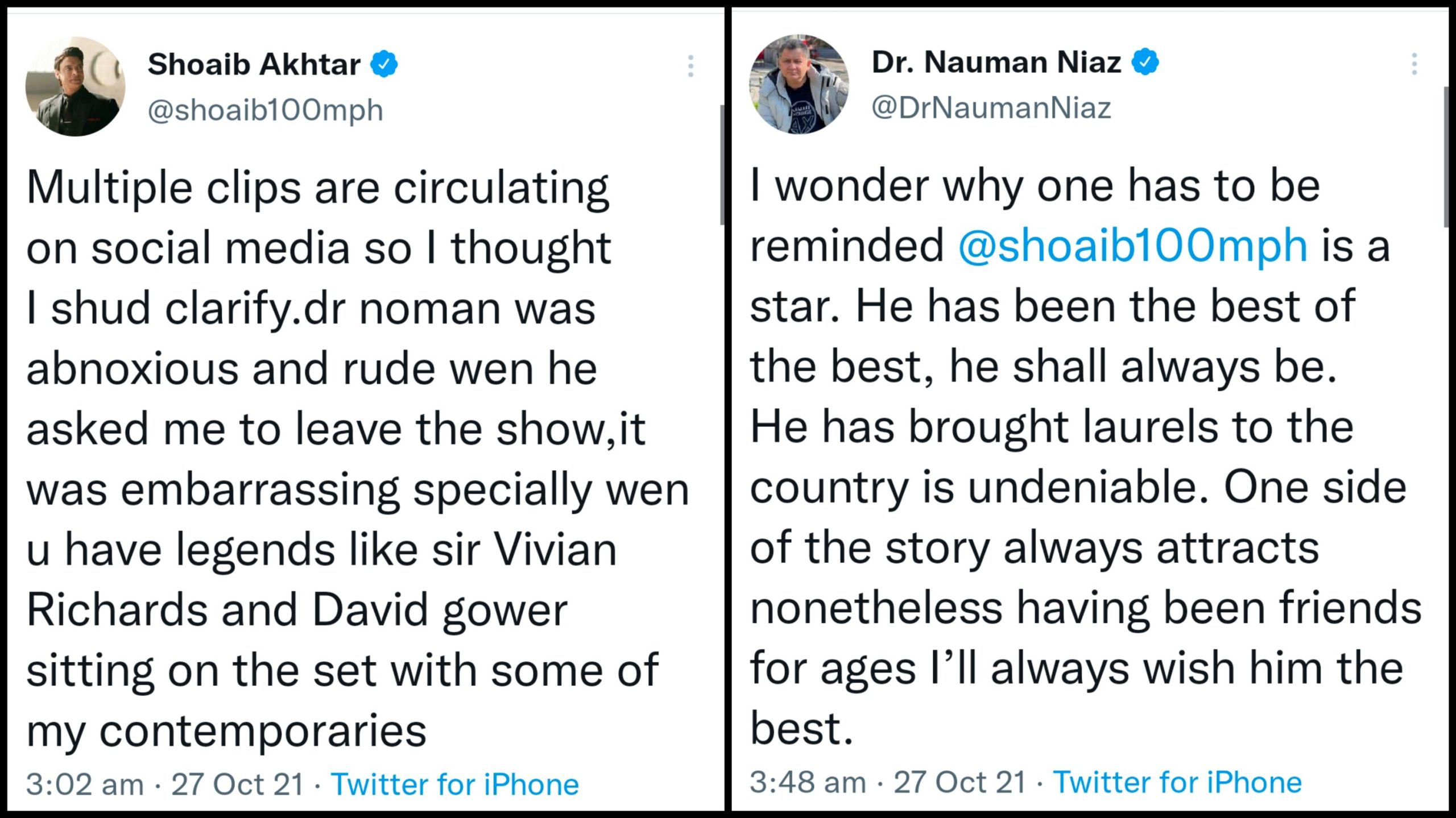Screen dimensions: 1456x818
Task: Click Shoaib Akhtar's blue verified badge
Action: tap(384, 64)
